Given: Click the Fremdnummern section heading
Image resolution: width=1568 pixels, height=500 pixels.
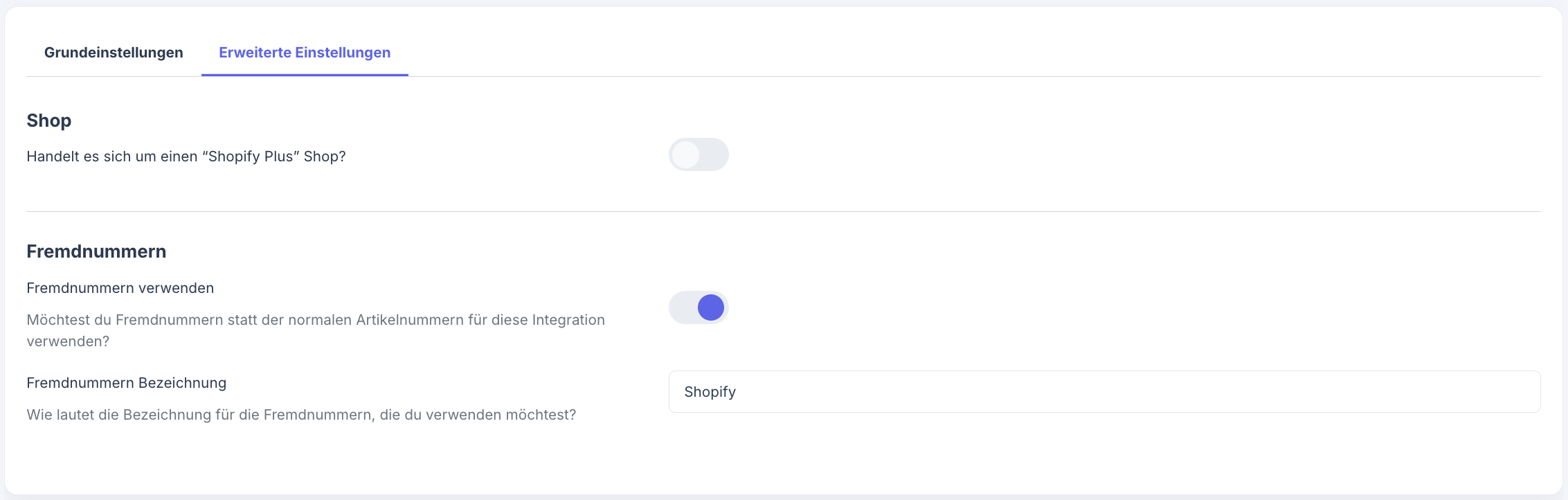Looking at the screenshot, I should point(96,251).
